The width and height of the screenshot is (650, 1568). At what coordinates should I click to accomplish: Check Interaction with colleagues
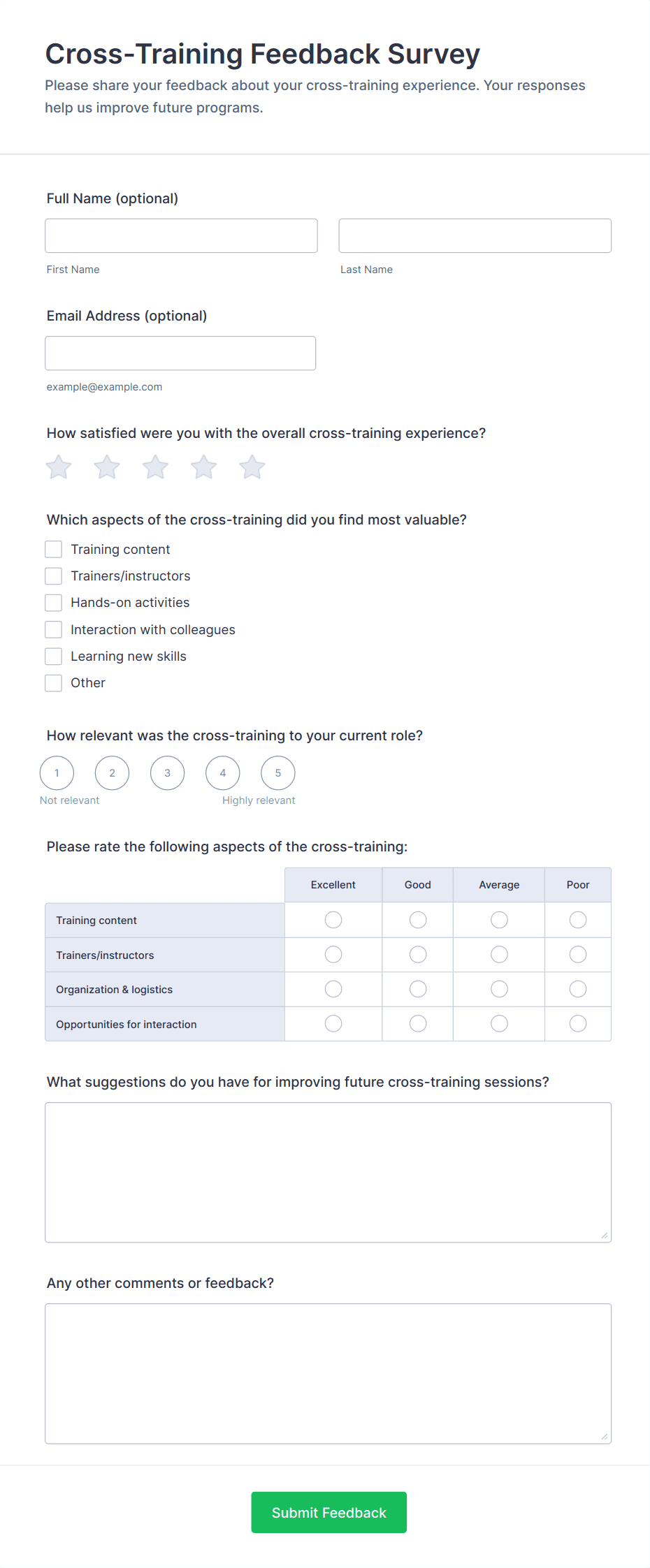tap(53, 629)
